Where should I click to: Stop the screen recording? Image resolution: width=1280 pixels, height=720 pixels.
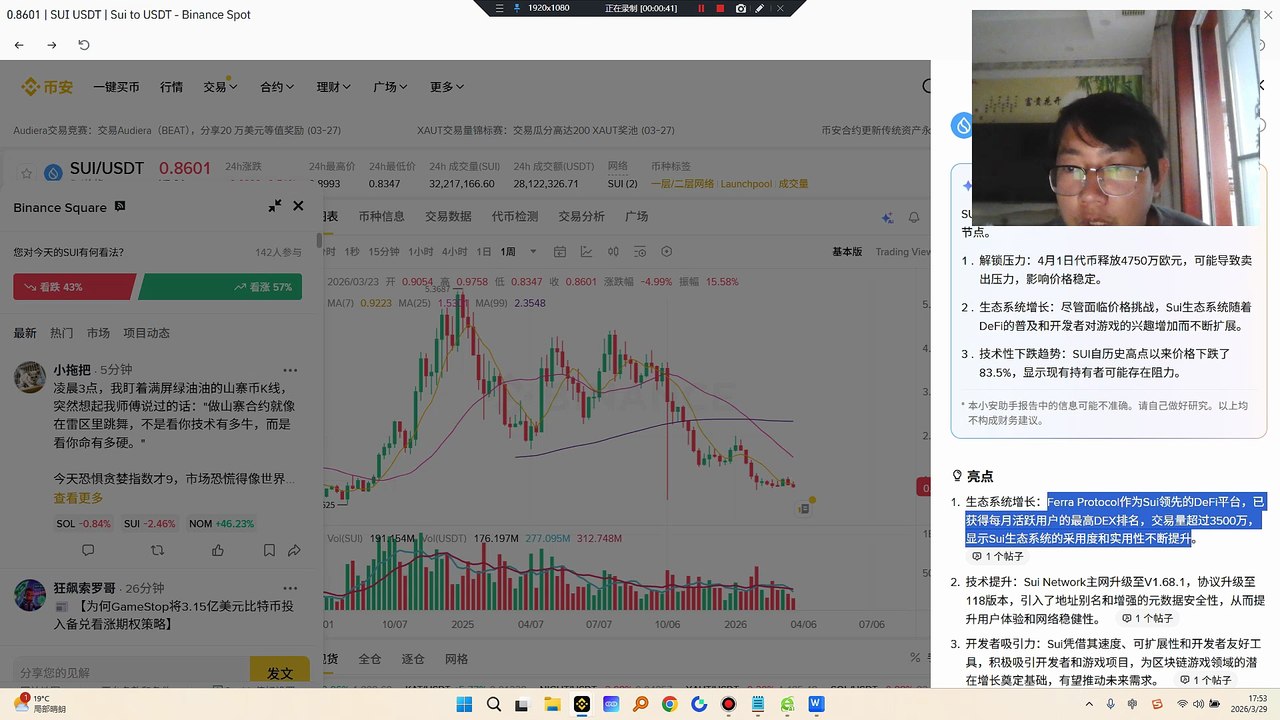pos(720,8)
